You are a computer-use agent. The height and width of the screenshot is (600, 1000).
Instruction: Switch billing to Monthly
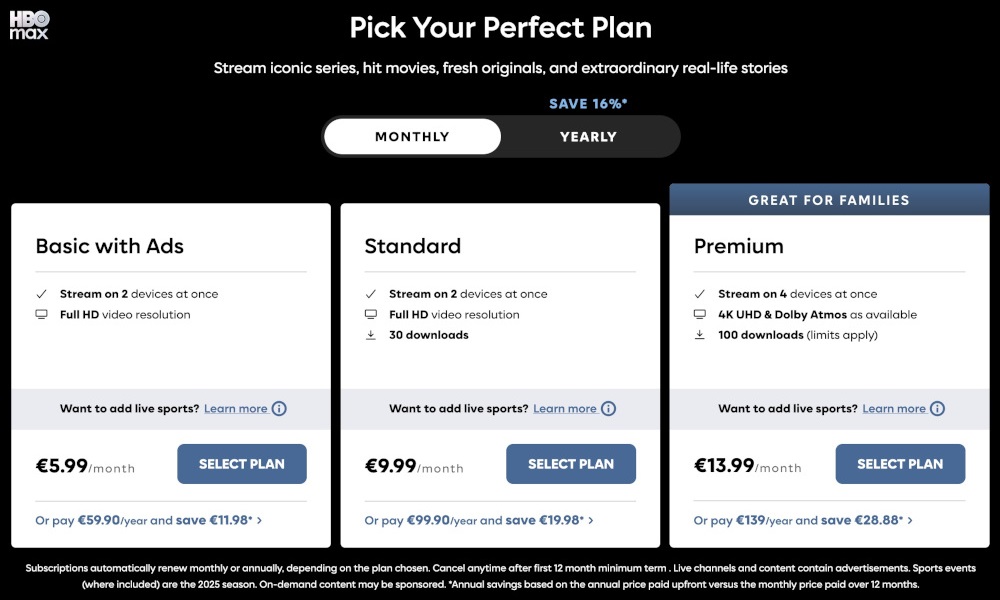pyautogui.click(x=412, y=136)
